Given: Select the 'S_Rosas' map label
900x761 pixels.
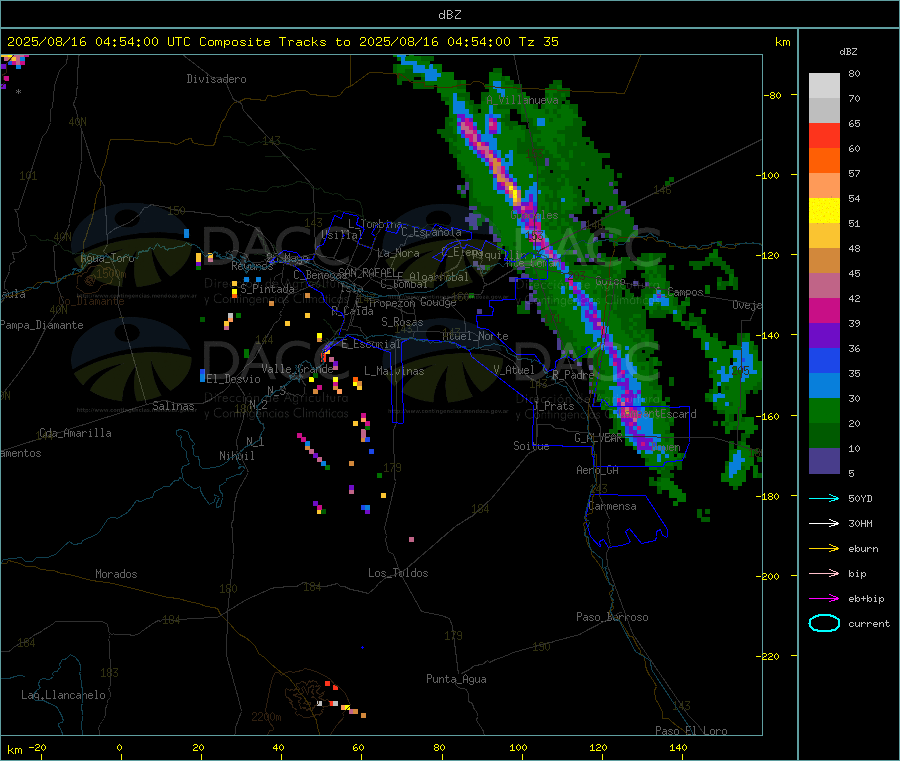Looking at the screenshot, I should click(402, 322).
